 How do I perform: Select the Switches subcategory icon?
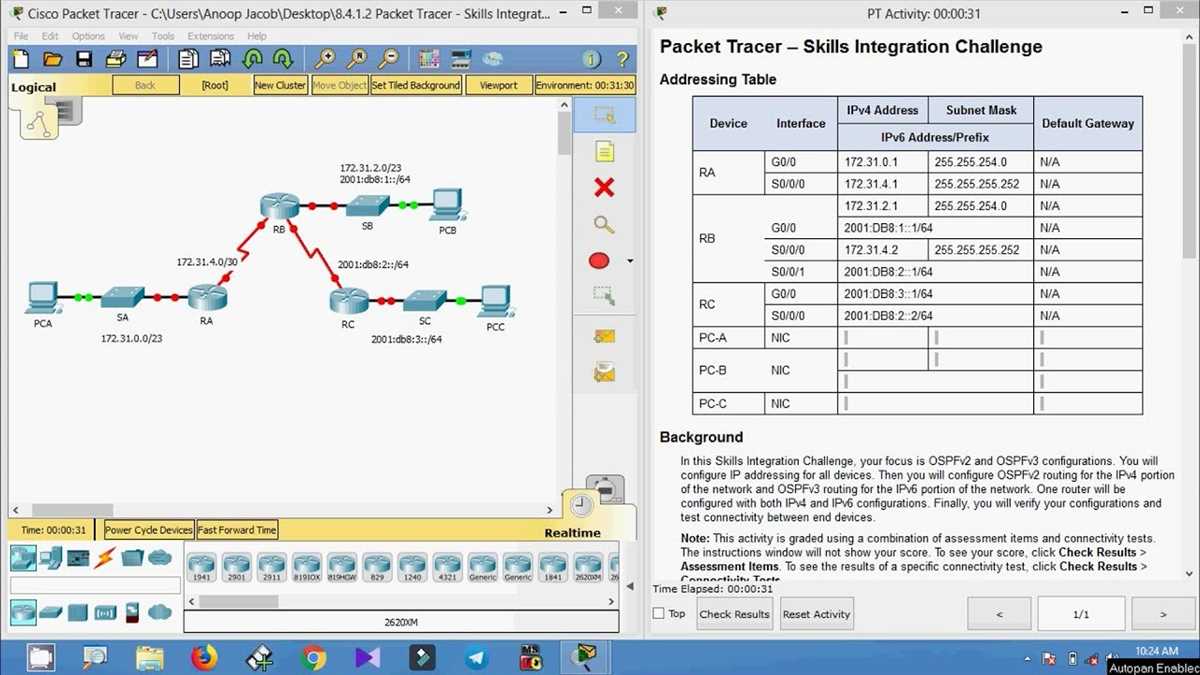[x=51, y=611]
